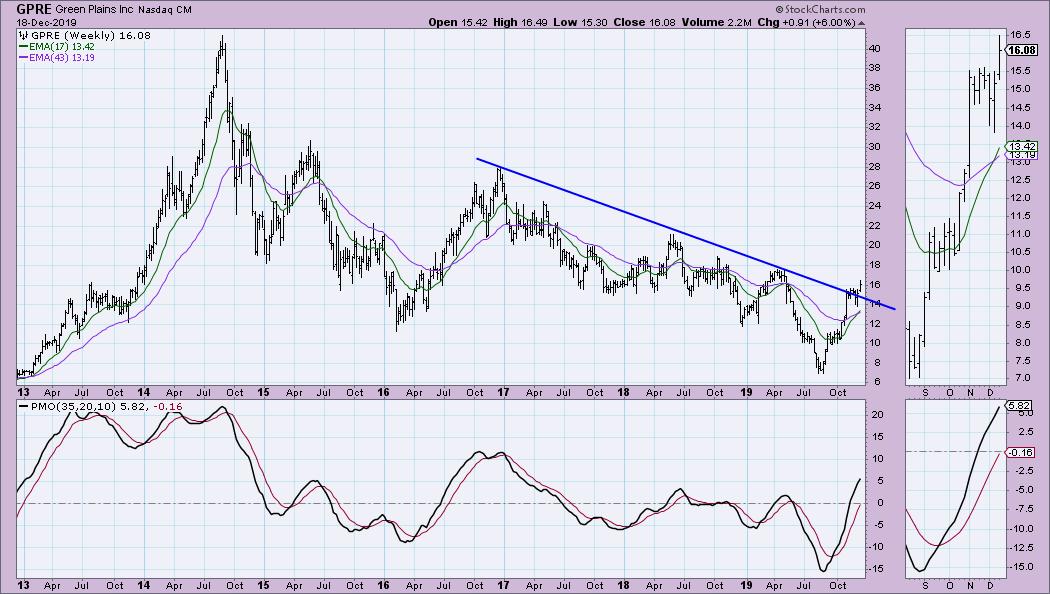Click the boxed 16.08 price label in the zoom panel
The image size is (1050, 594).
tap(1022, 50)
